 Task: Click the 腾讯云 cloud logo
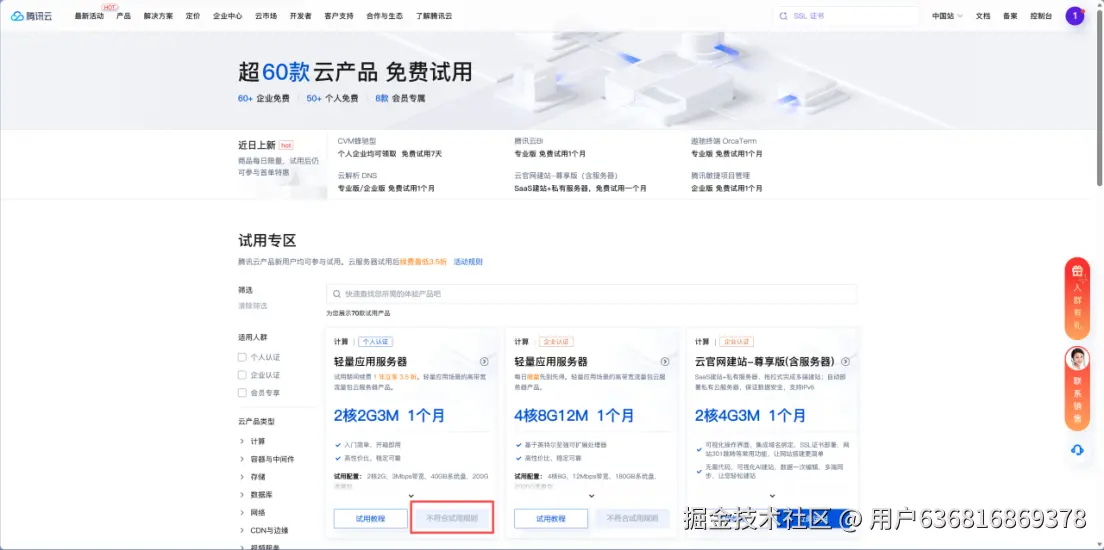click(31, 15)
